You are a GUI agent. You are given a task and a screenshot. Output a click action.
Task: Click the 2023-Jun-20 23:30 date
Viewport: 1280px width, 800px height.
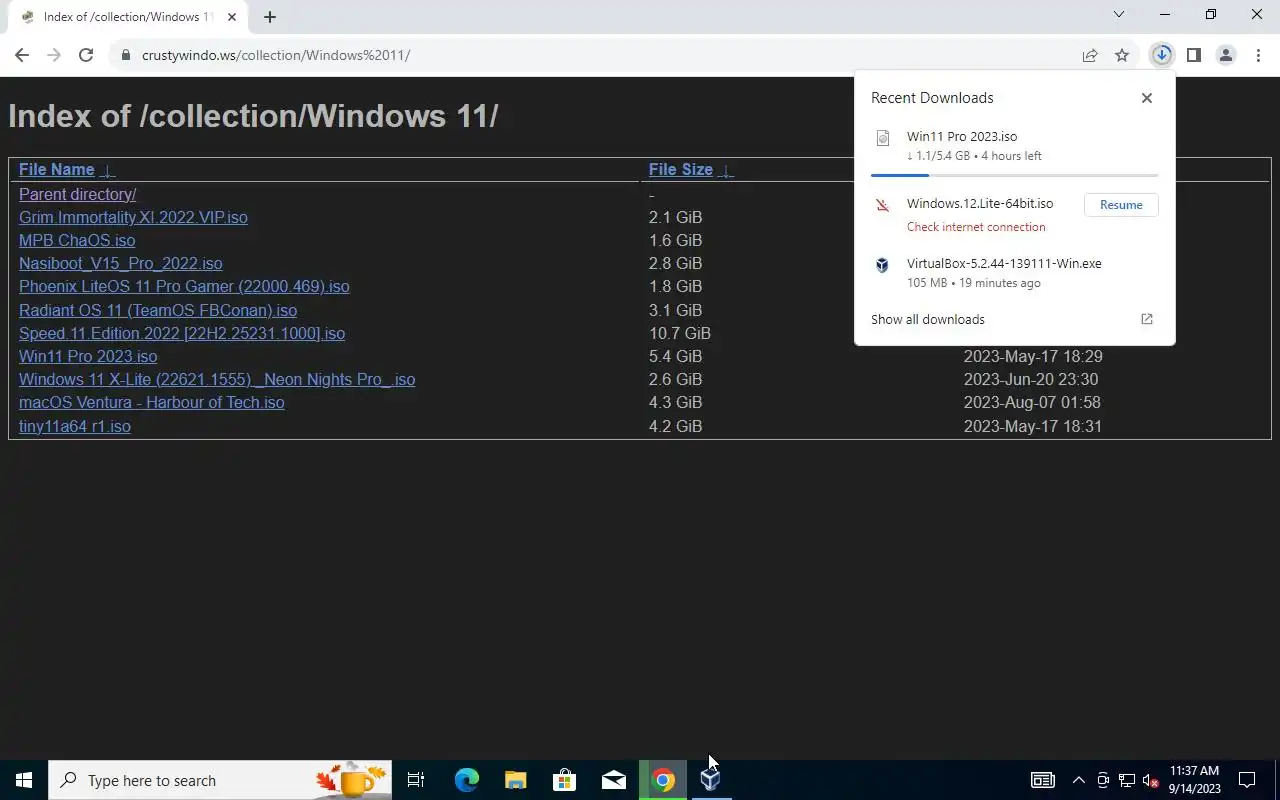[1031, 379]
